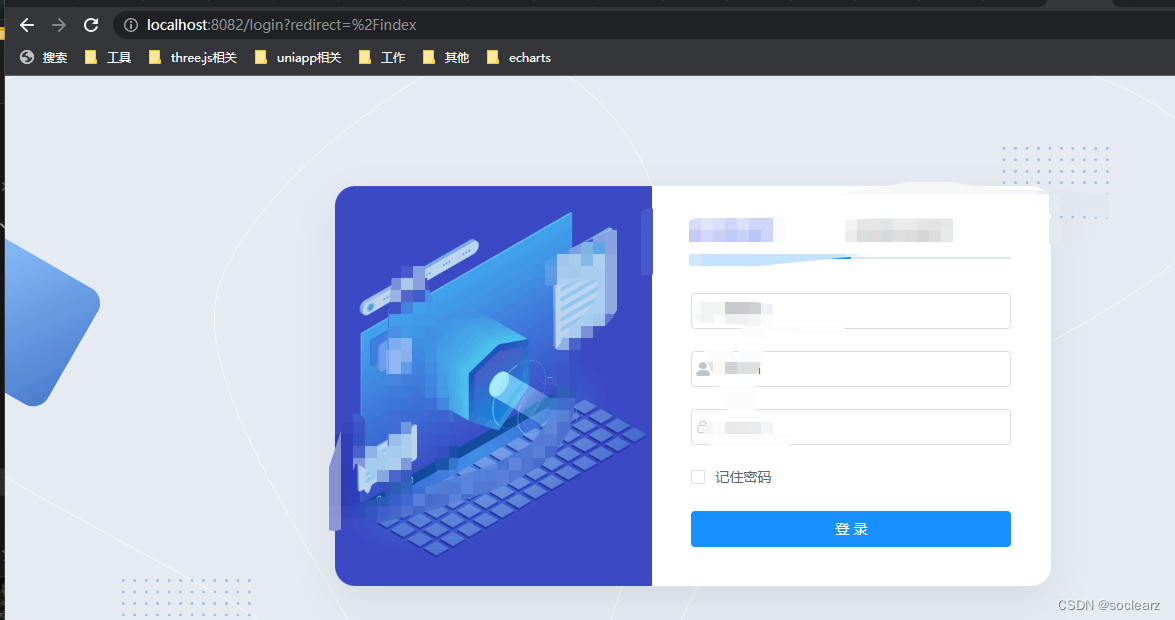Viewport: 1175px width, 620px height.
Task: Open the 工具 bookmarks folder
Action: 108,58
